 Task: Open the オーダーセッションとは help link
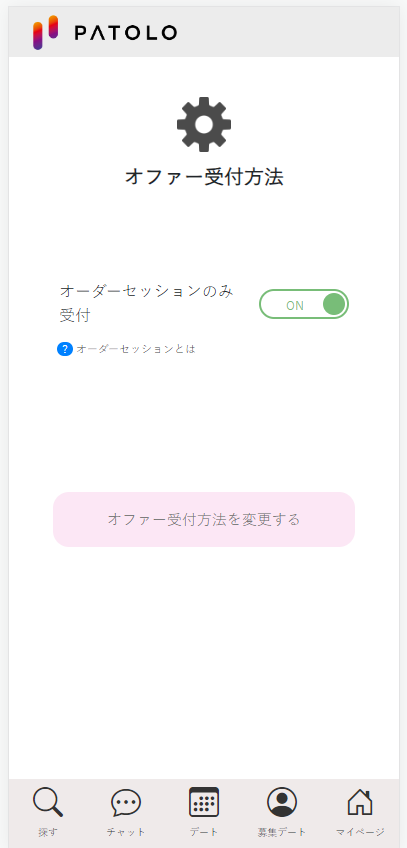tap(136, 349)
